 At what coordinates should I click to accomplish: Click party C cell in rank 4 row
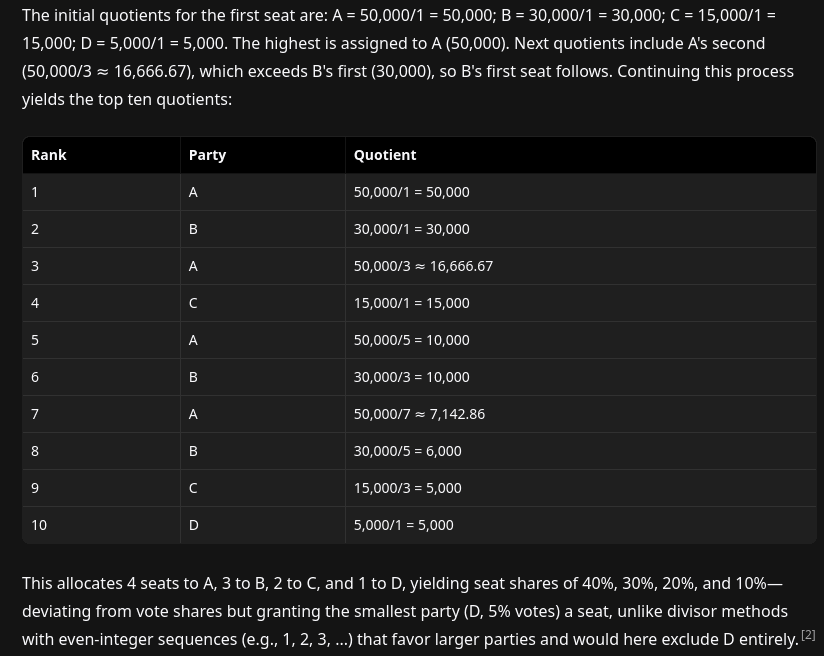193,303
